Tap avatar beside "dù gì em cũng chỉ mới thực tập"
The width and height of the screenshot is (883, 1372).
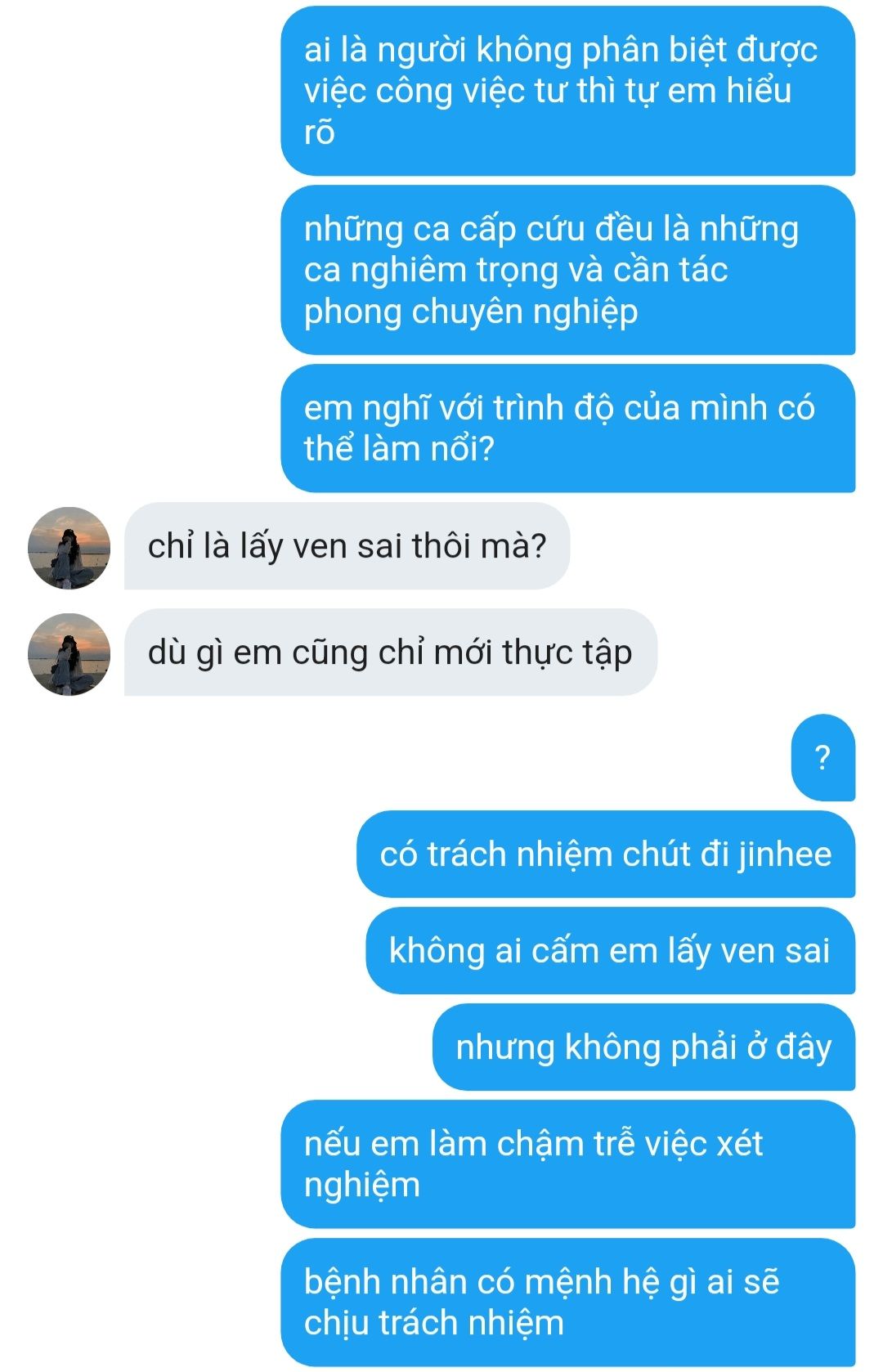tap(69, 654)
